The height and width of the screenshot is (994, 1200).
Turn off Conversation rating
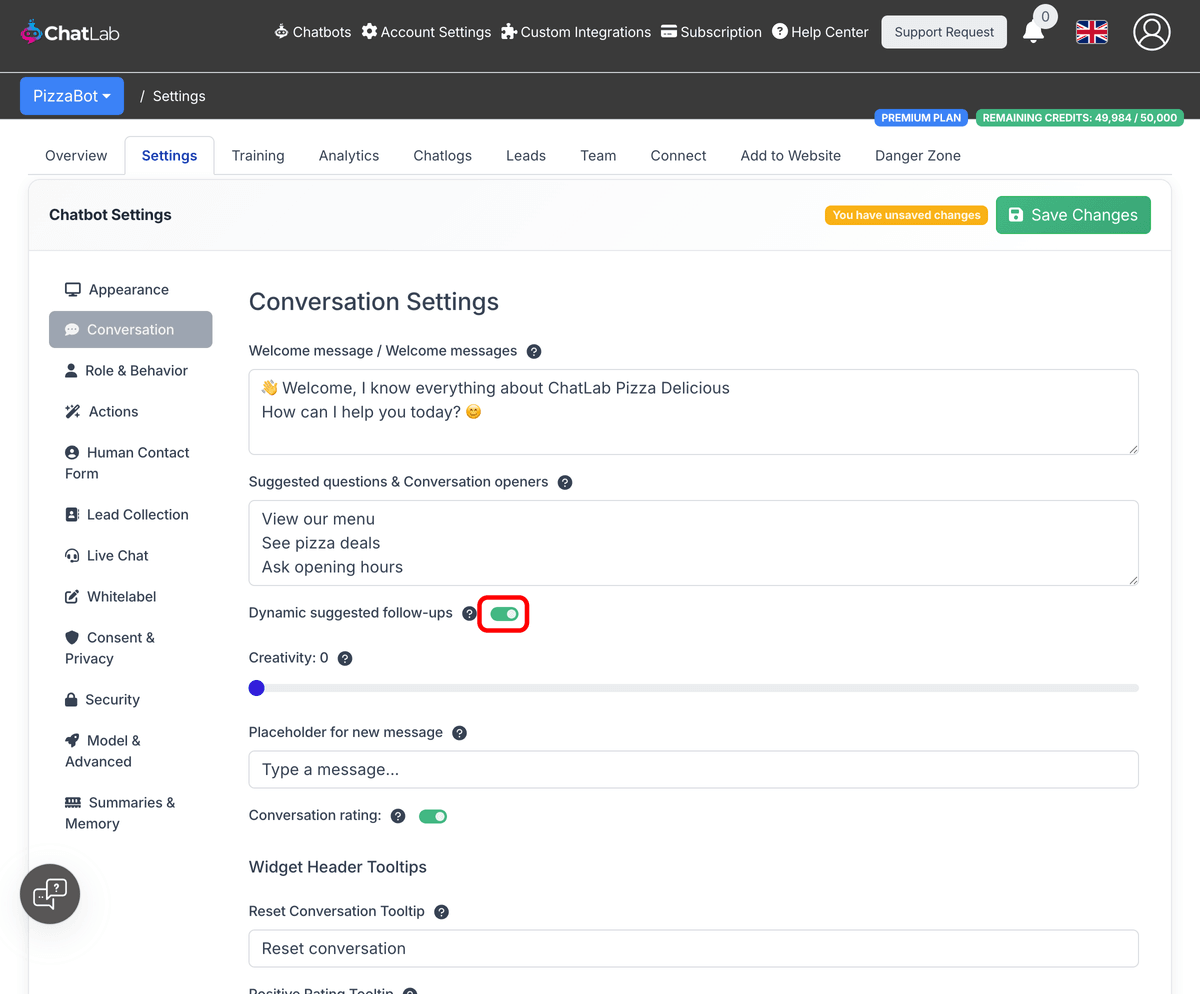433,816
